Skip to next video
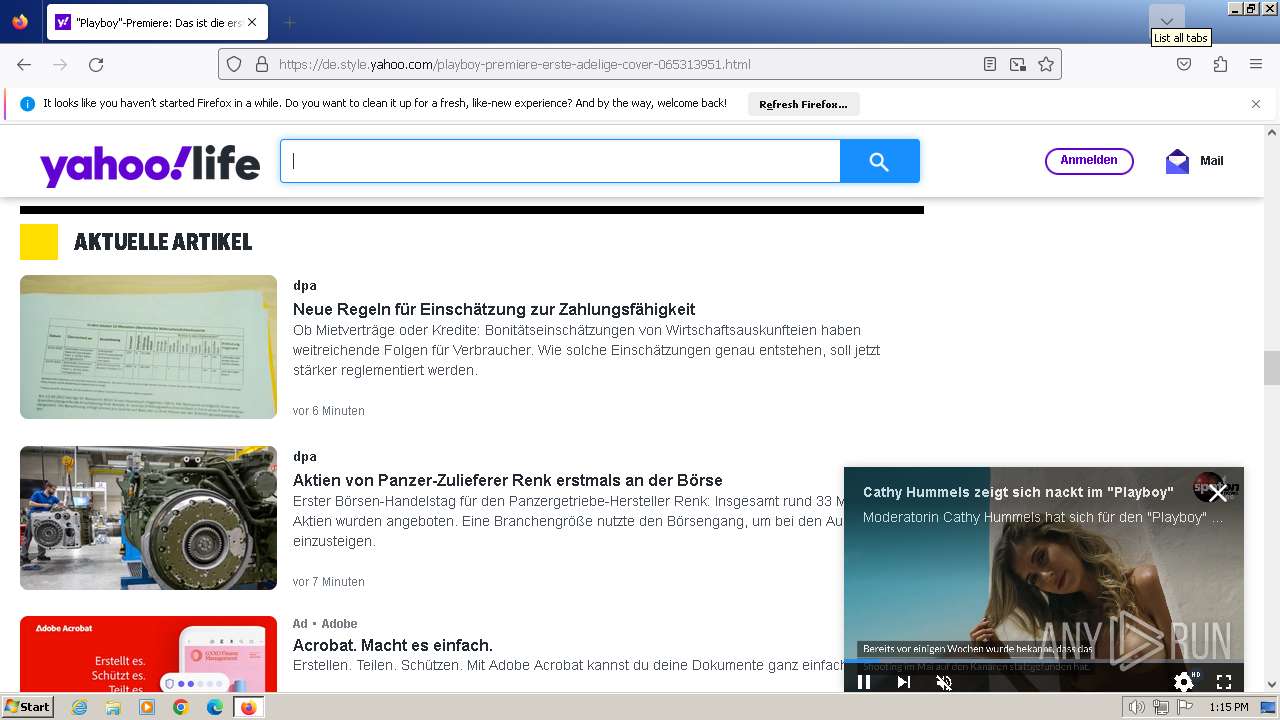1280x720 pixels. click(904, 682)
